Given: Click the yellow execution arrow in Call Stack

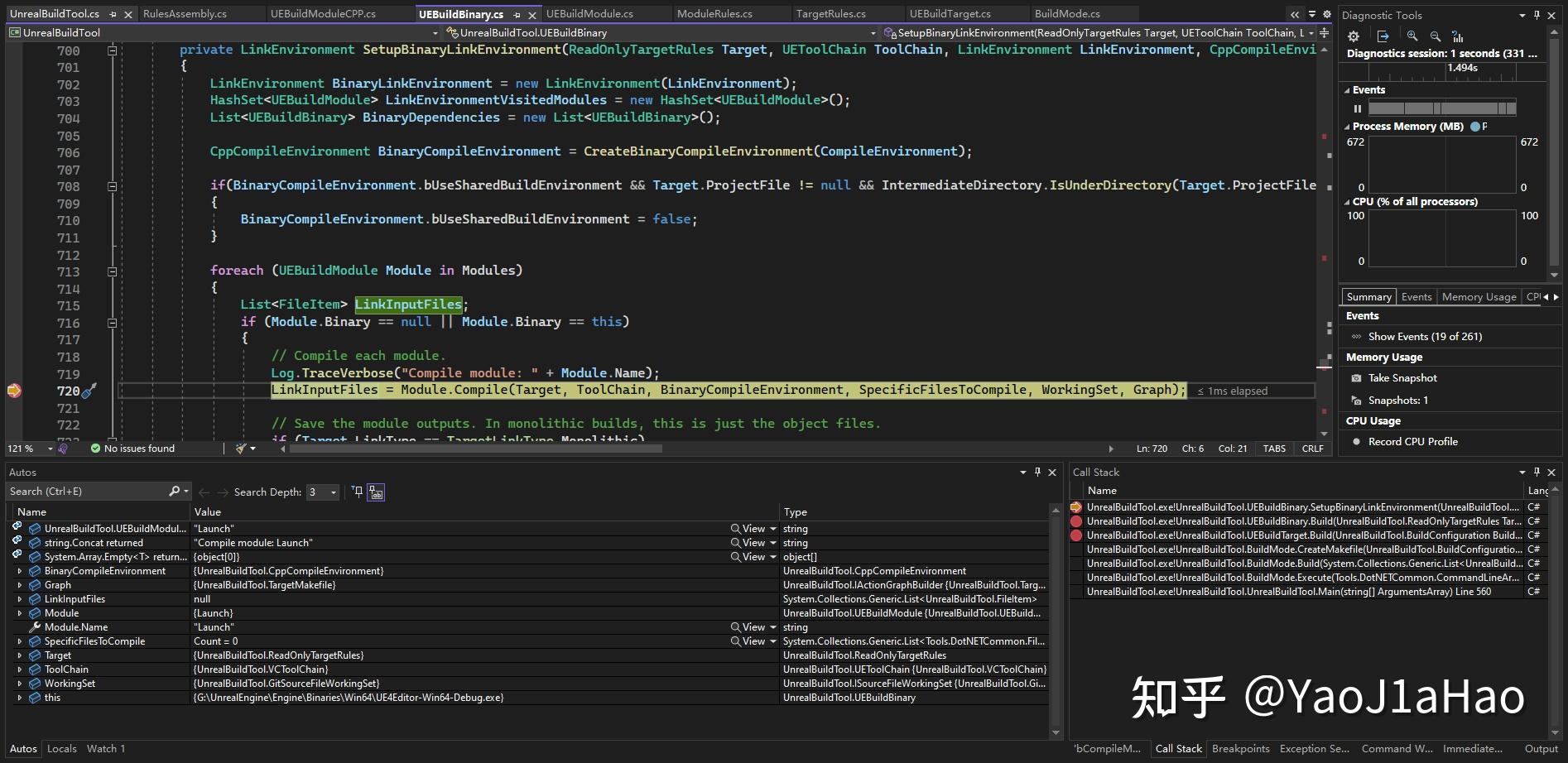Looking at the screenshot, I should tap(1077, 506).
